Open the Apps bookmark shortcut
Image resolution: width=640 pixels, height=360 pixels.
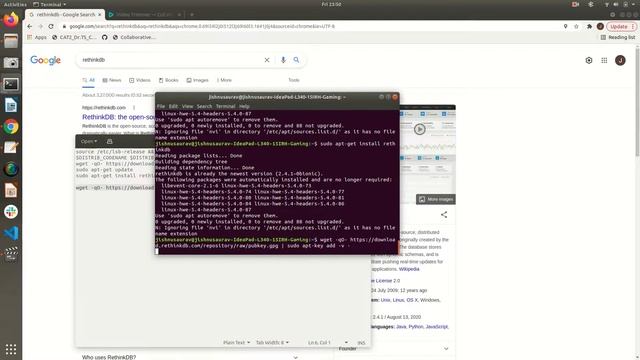coord(37,37)
